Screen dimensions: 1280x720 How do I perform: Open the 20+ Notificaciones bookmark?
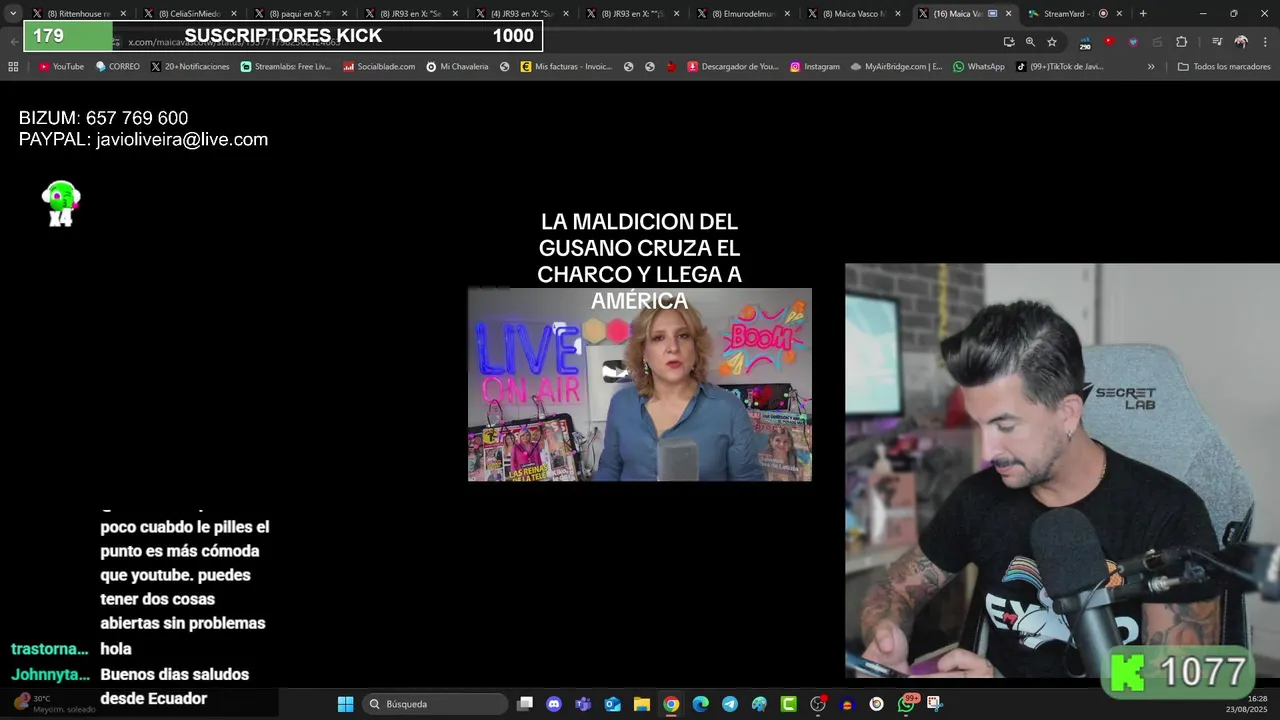pyautogui.click(x=190, y=67)
